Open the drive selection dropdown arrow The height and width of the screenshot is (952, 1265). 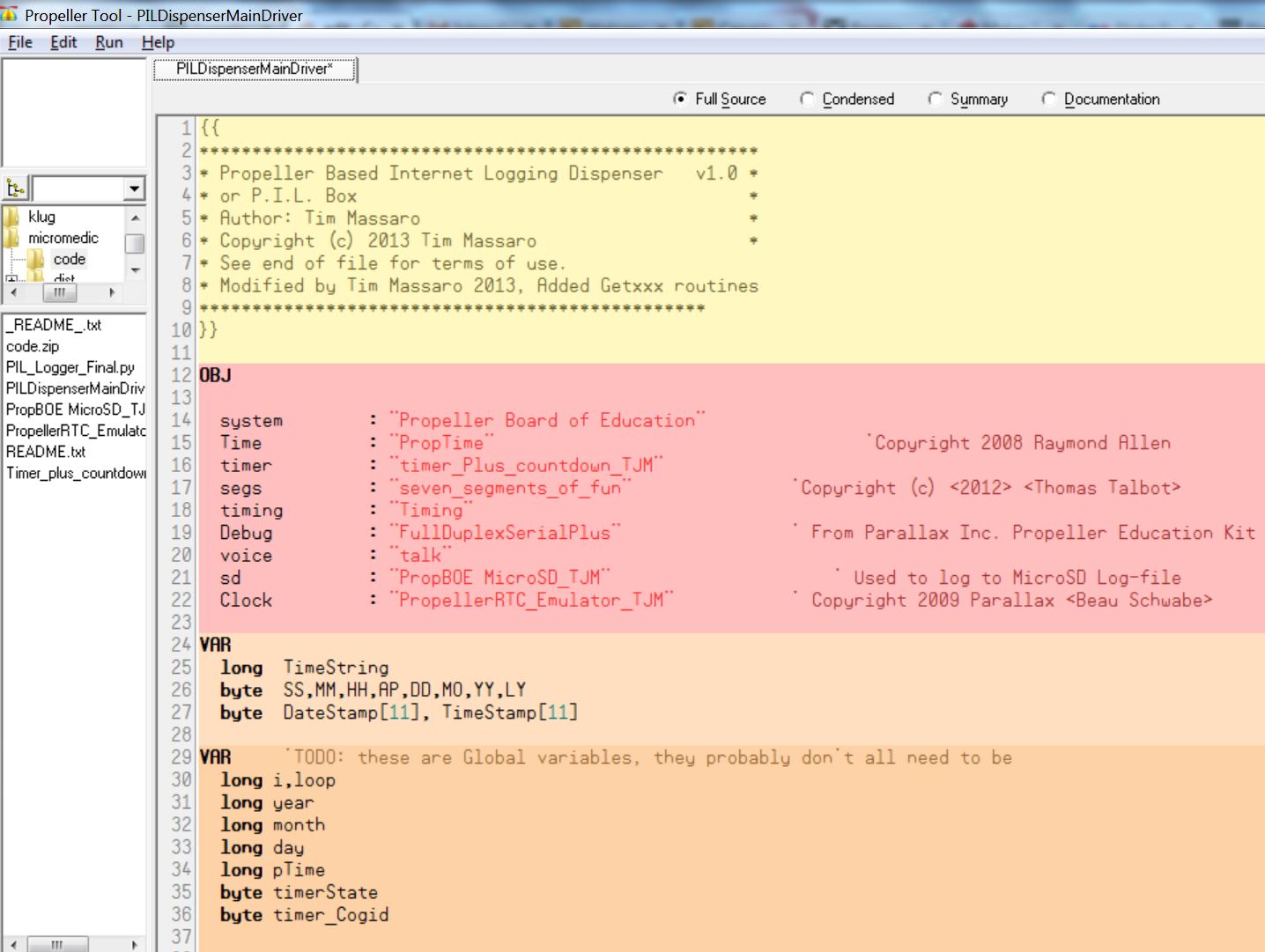[x=134, y=188]
